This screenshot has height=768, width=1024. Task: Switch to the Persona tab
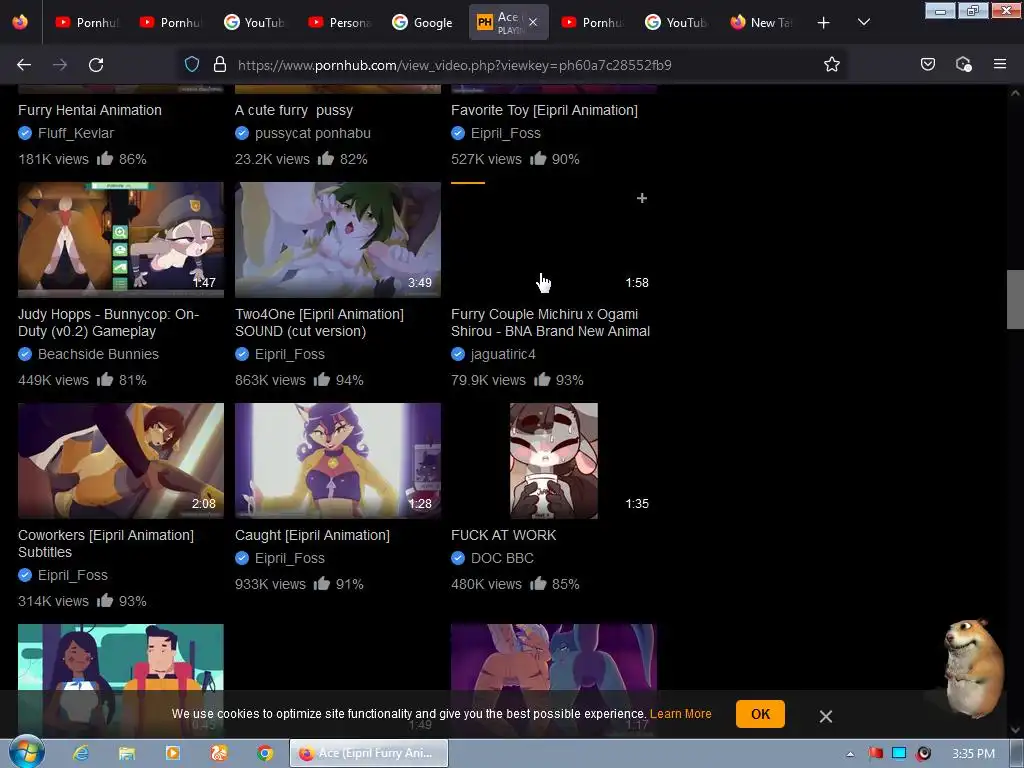(x=340, y=22)
